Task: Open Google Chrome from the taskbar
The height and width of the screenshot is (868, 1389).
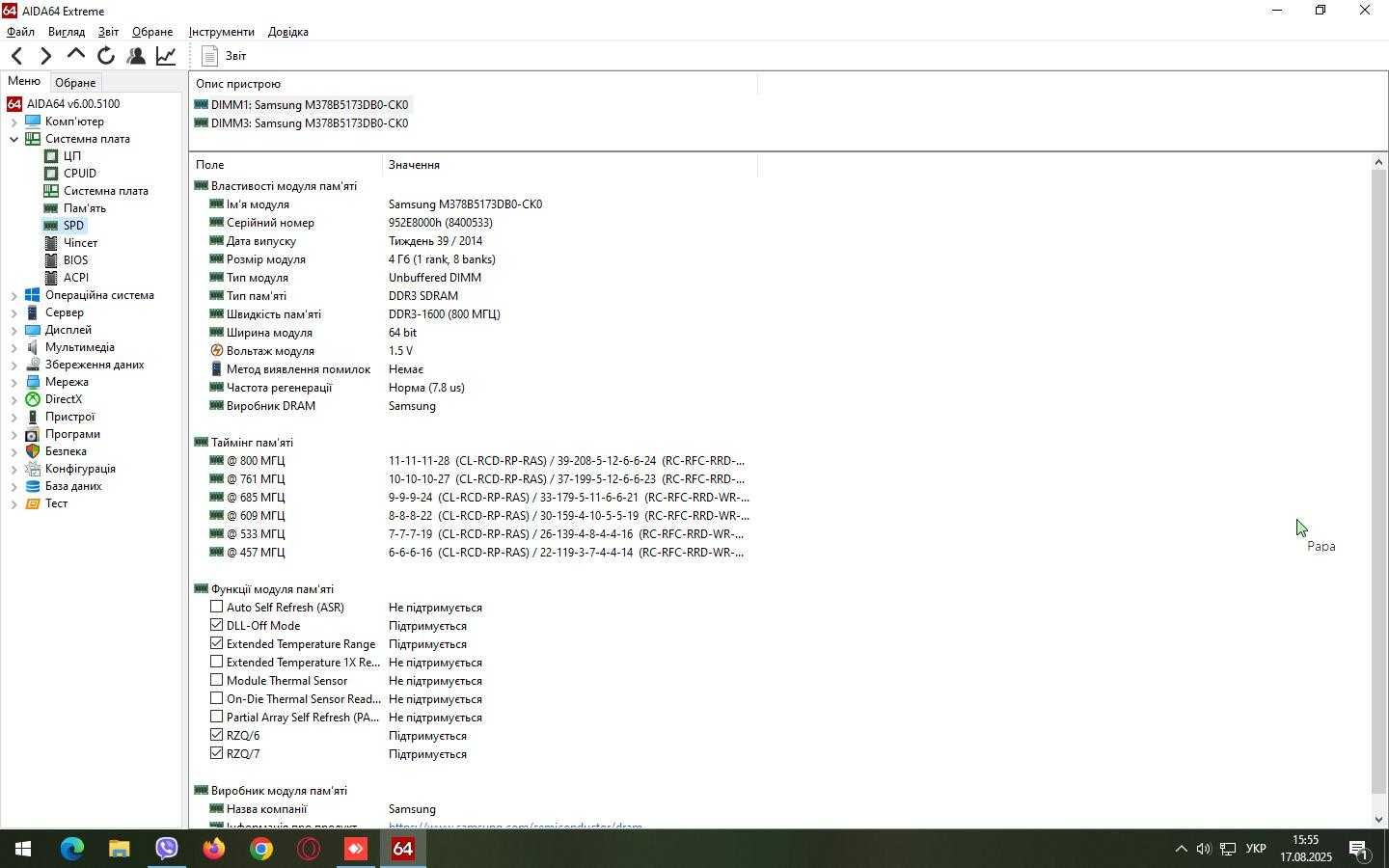Action: (261, 849)
